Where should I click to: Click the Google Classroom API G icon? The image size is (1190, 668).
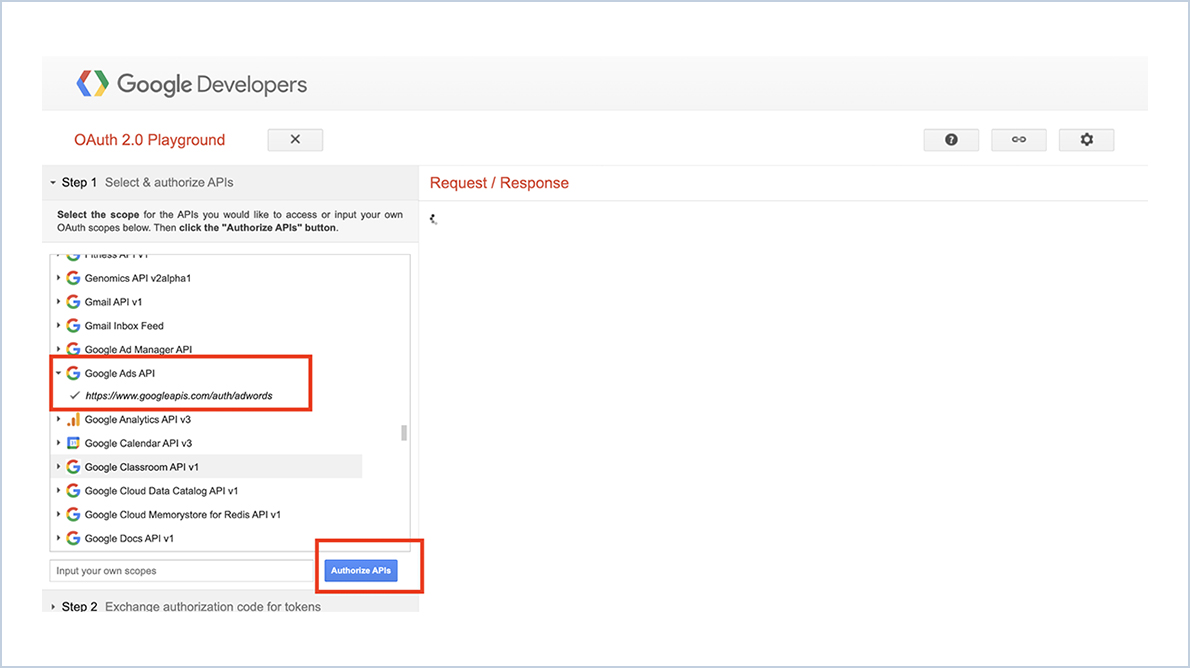tap(73, 466)
